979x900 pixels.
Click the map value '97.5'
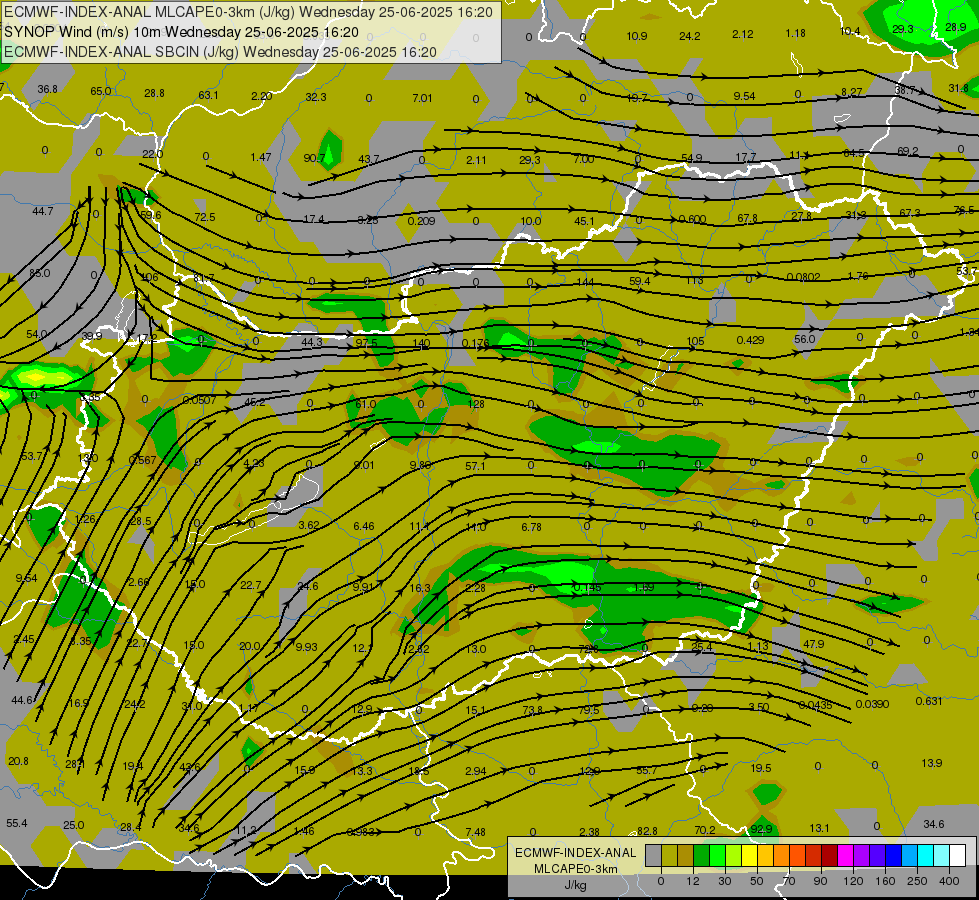pyautogui.click(x=367, y=343)
